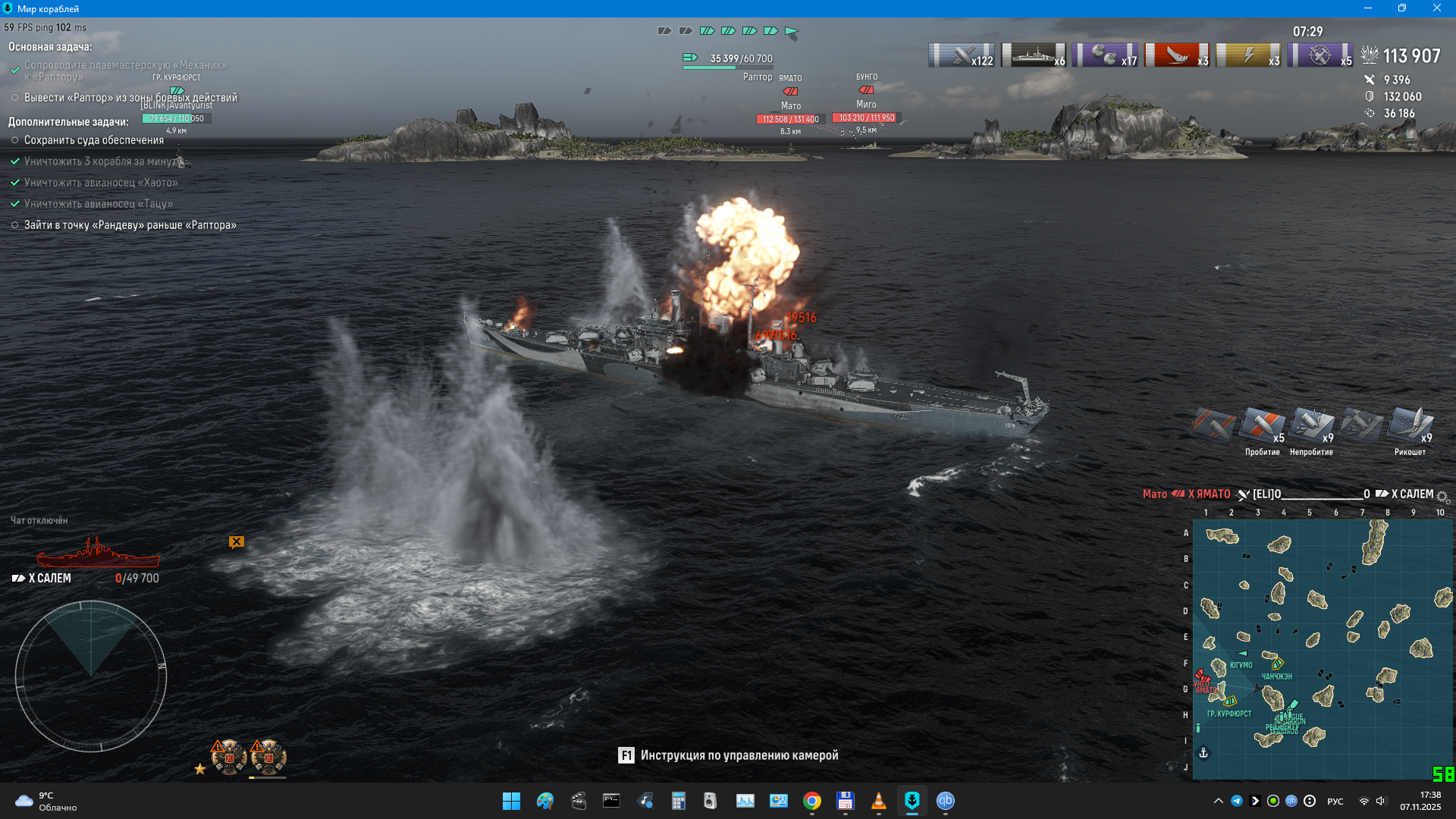Open РУС keyboard language selector
The width and height of the screenshot is (1456, 819).
pos(1335,802)
